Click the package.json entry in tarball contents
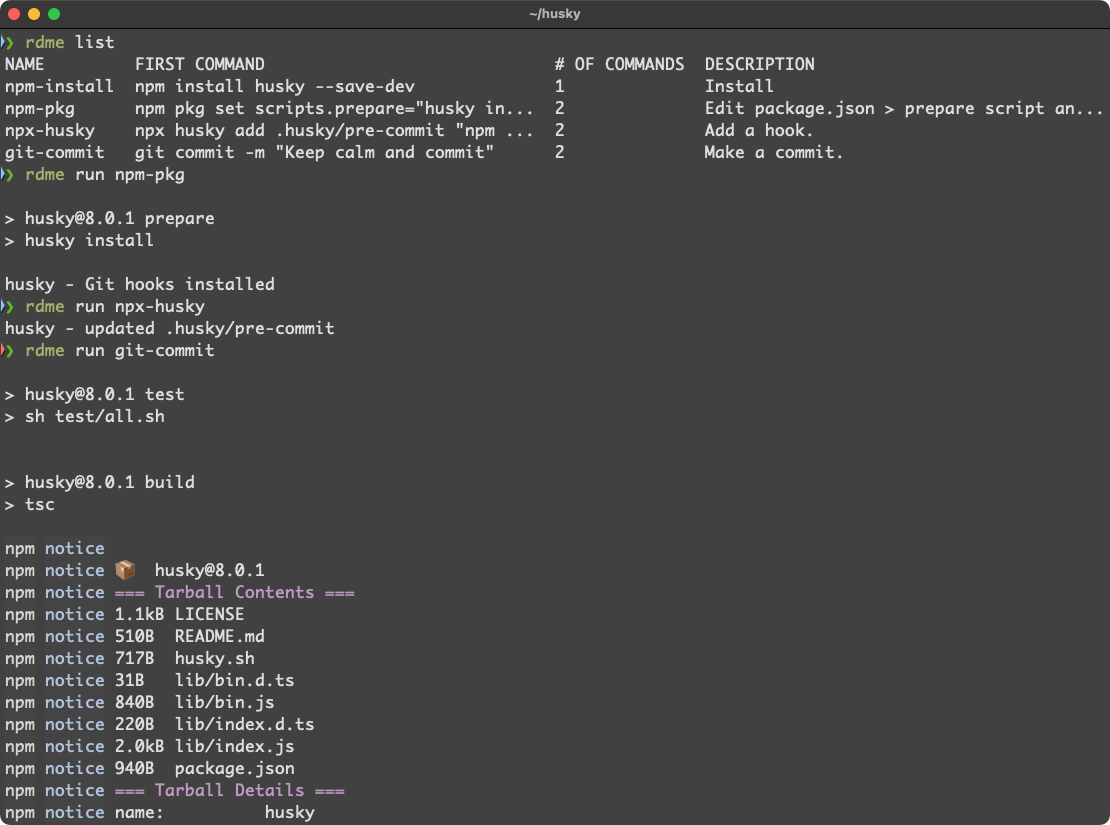The image size is (1110, 825). click(x=234, y=768)
